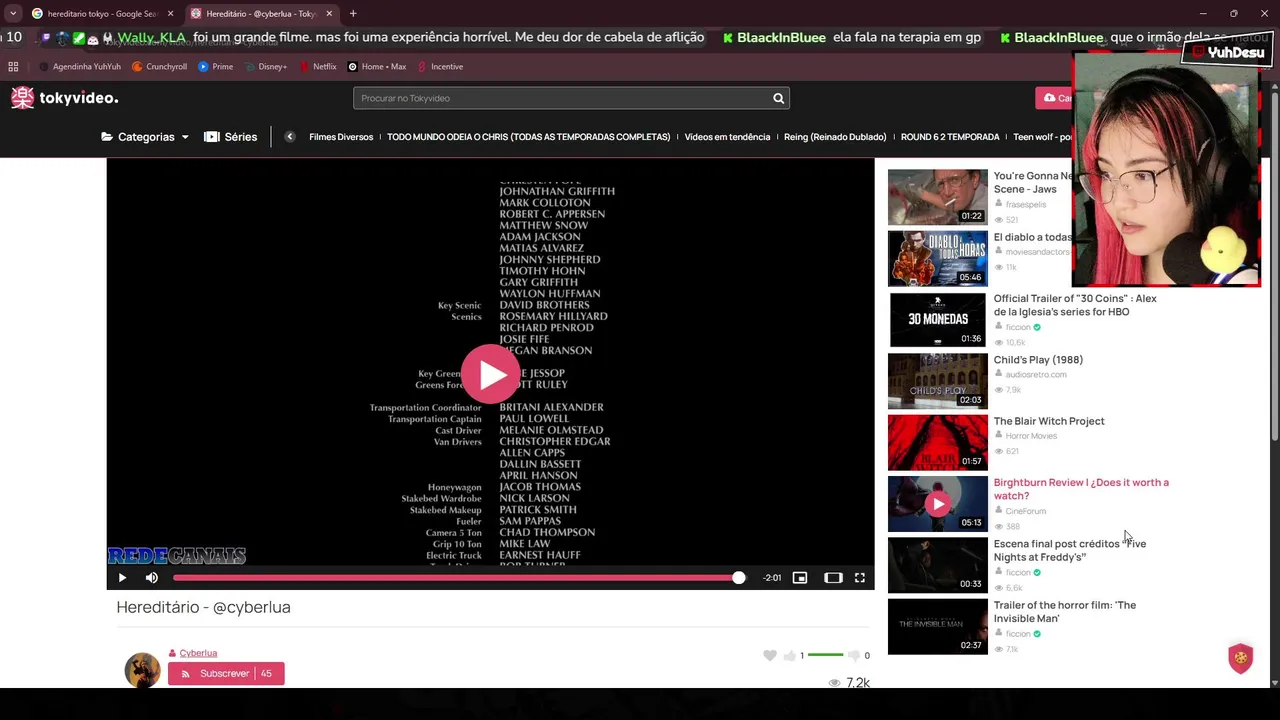Click the Cyberlua channel avatar
This screenshot has width=1280, height=720.
coord(142,670)
